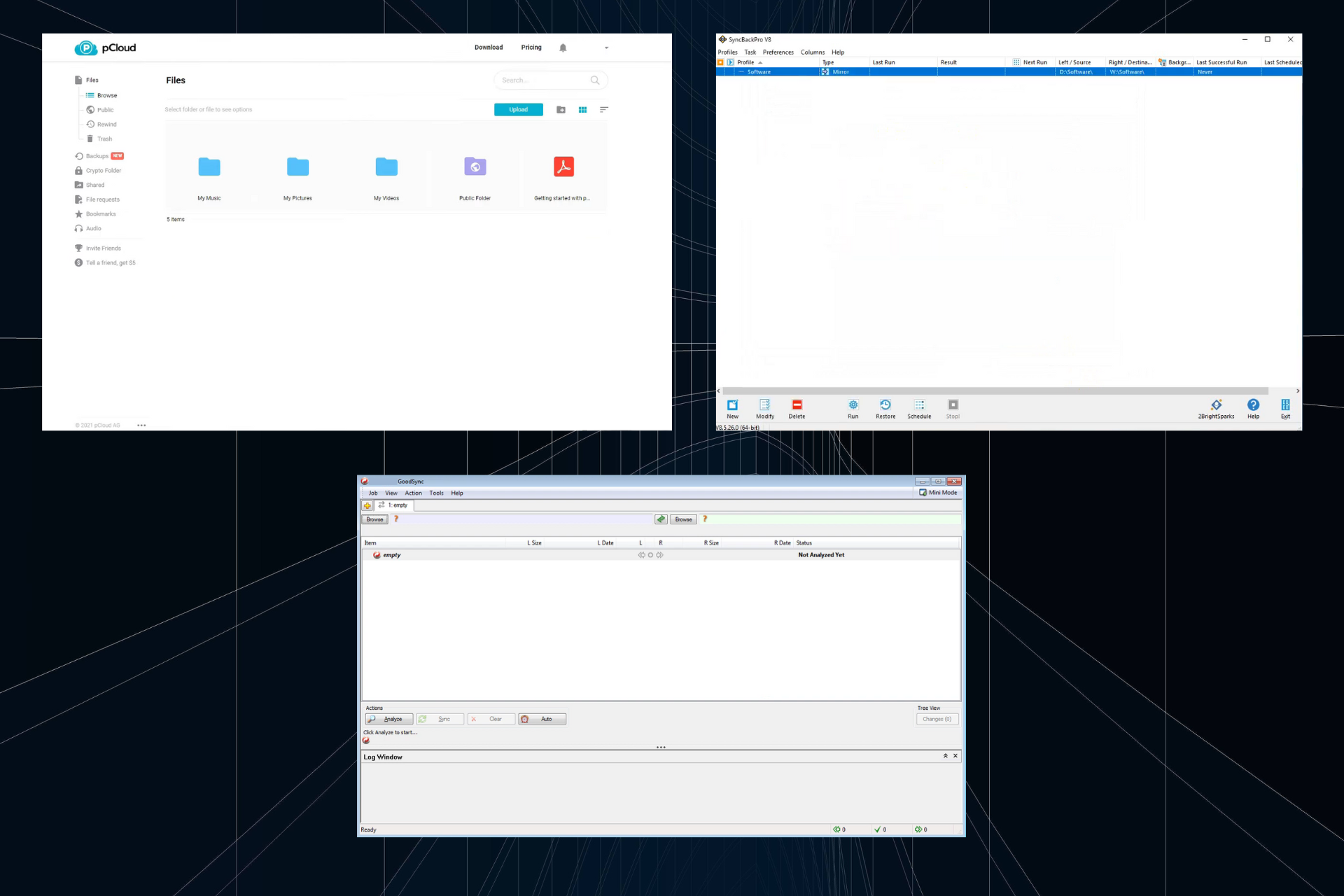Click the pCloud search field
The width and height of the screenshot is (1344, 896).
tap(551, 80)
